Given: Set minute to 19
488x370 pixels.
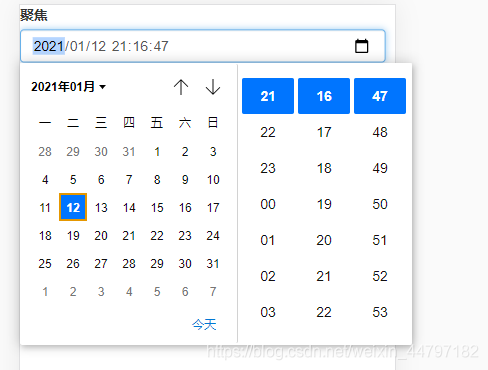Looking at the screenshot, I should [x=324, y=204].
